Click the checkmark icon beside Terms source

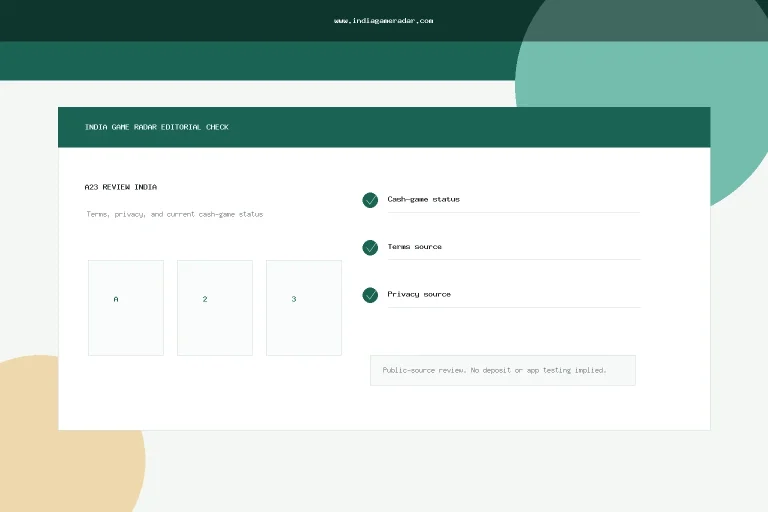coord(370,247)
